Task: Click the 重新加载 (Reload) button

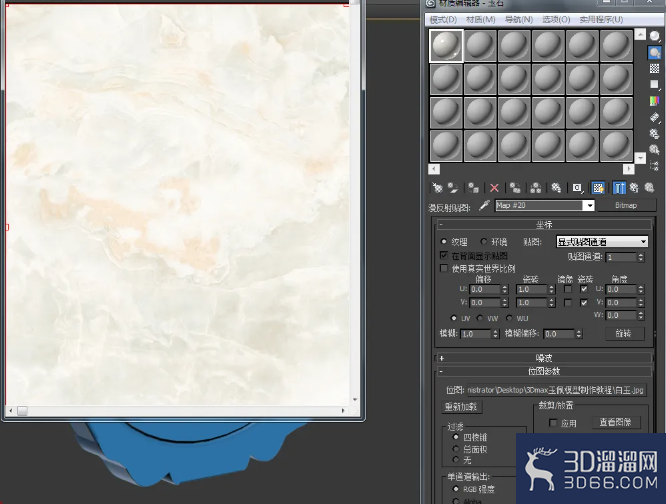Action: pyautogui.click(x=461, y=407)
